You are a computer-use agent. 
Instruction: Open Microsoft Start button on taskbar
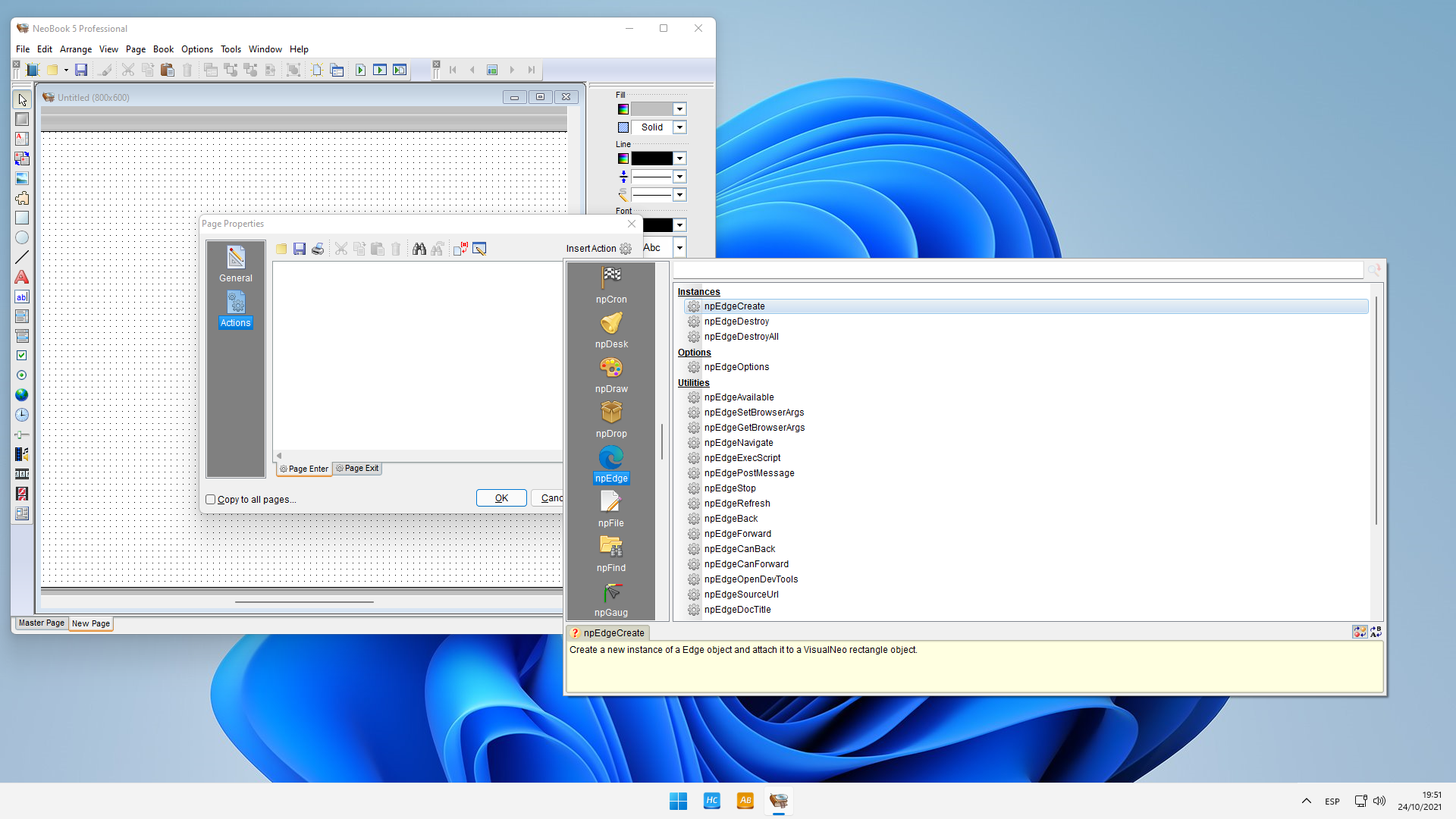point(678,801)
